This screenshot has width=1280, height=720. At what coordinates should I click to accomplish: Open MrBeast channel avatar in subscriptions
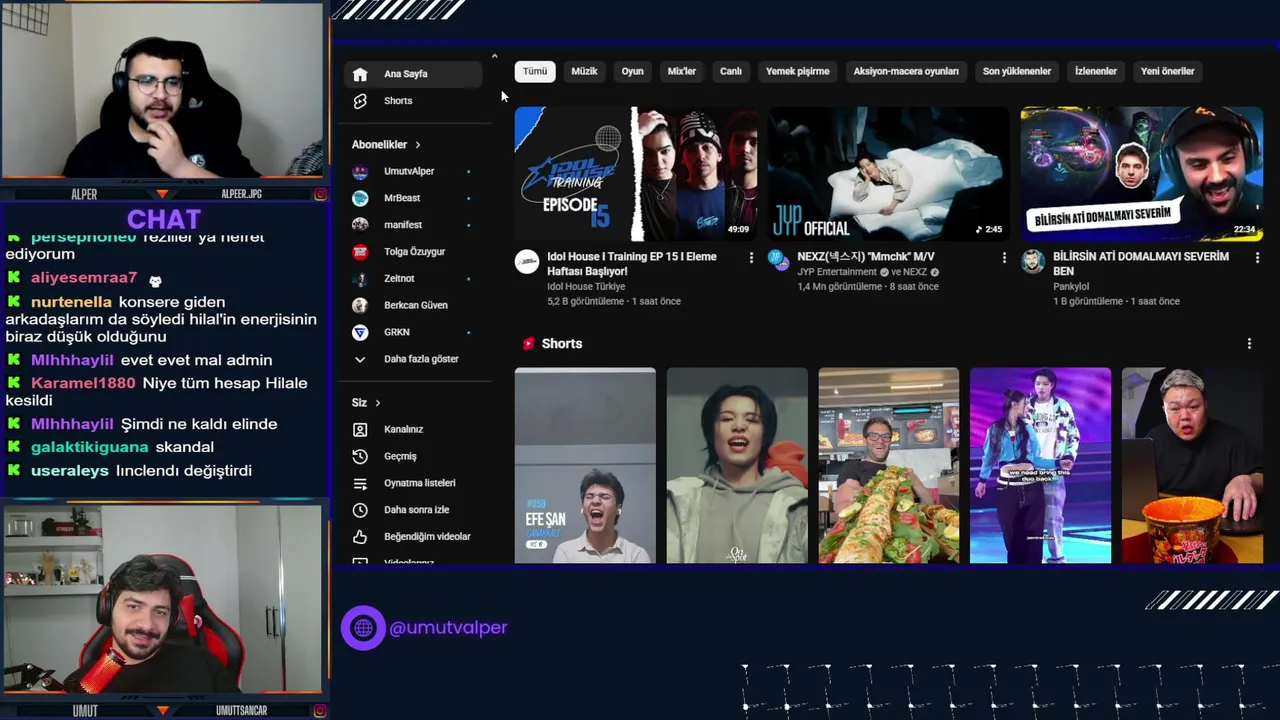pyautogui.click(x=360, y=198)
